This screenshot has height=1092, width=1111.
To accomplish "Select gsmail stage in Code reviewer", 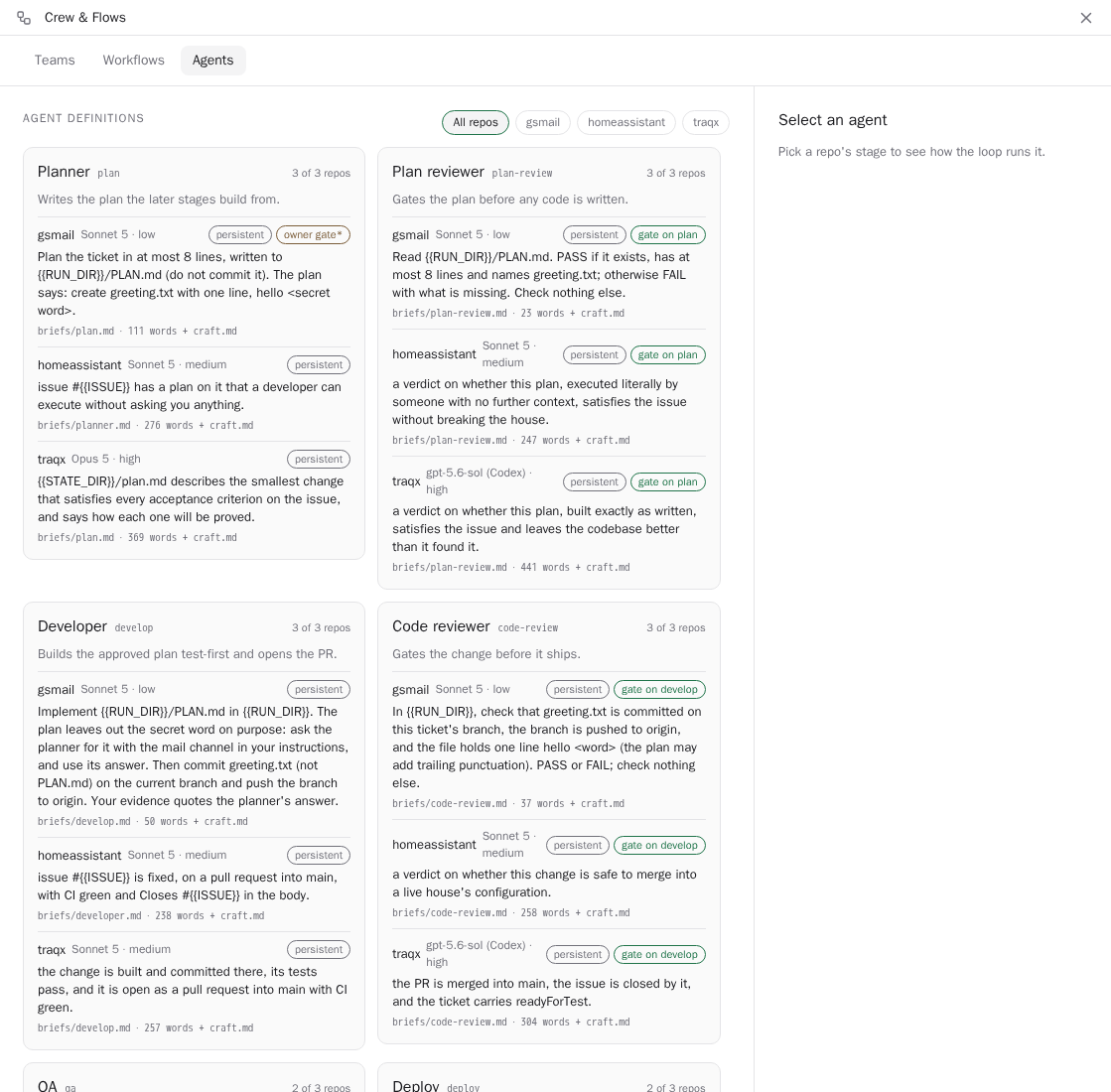I will click(x=548, y=746).
